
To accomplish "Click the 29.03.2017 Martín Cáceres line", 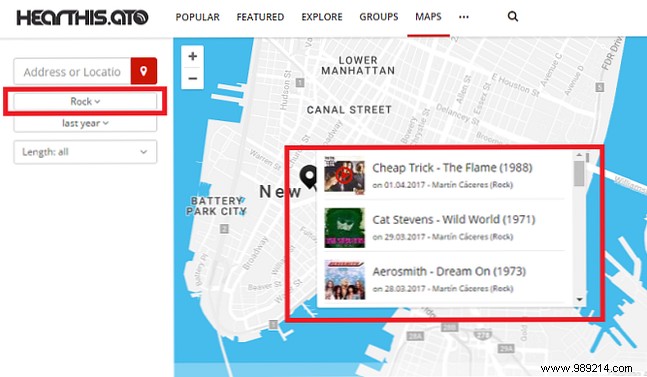I will (442, 237).
